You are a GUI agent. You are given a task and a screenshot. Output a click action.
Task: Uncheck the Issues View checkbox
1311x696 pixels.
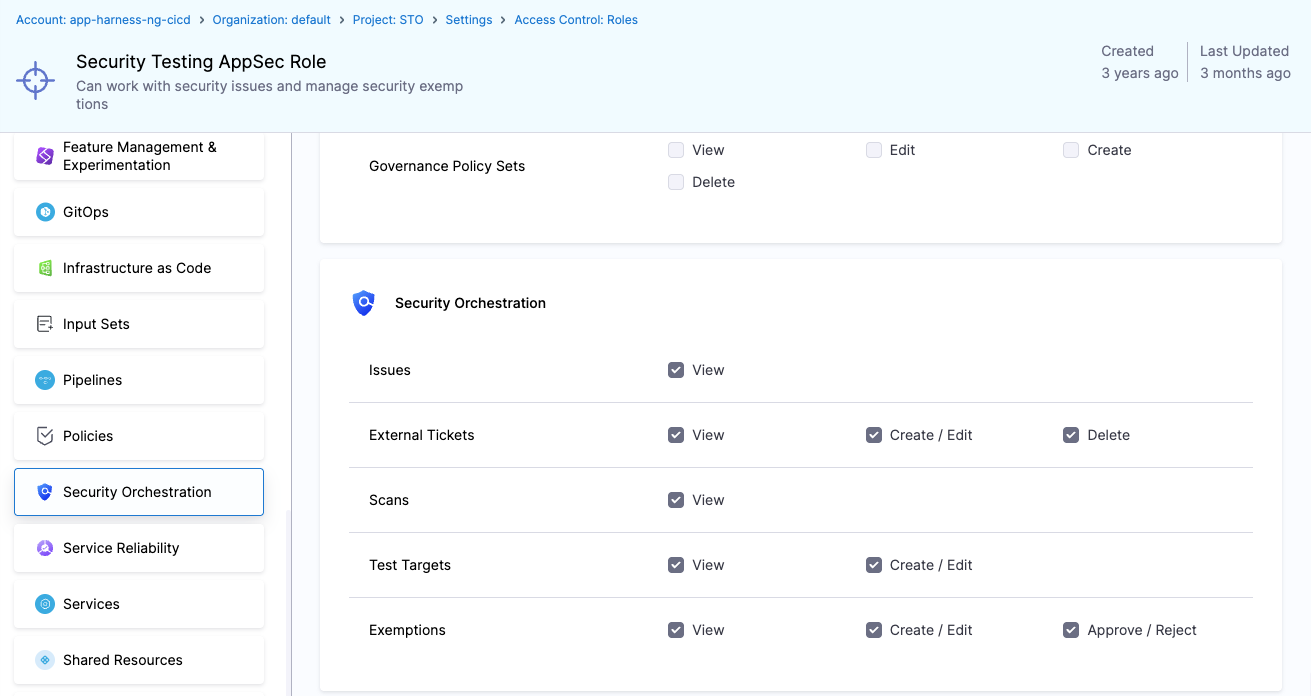[676, 370]
